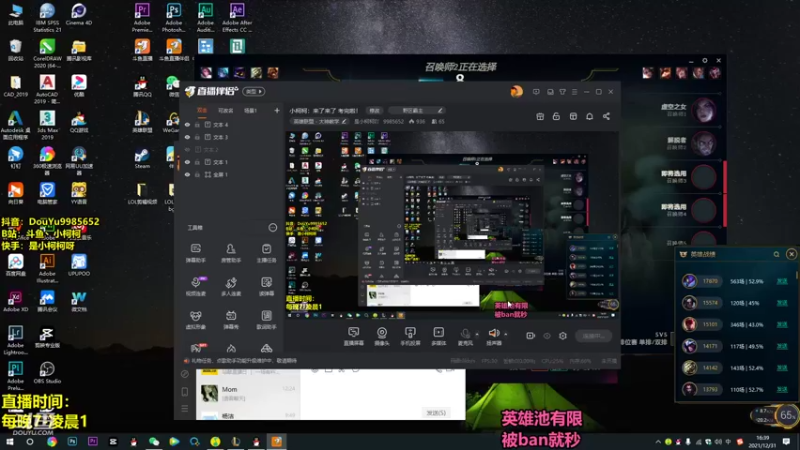Click the share icon in header

606,116
